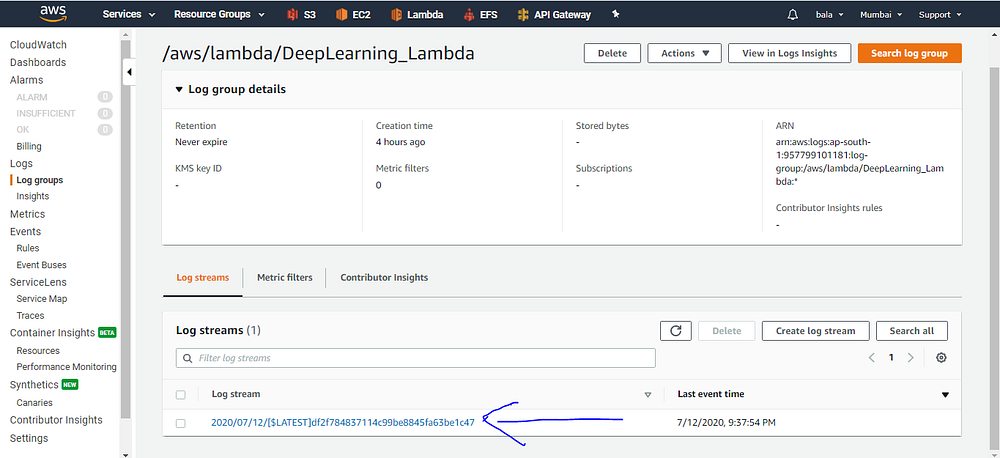
Task: Open the API Gateway shortcut
Action: [x=554, y=14]
